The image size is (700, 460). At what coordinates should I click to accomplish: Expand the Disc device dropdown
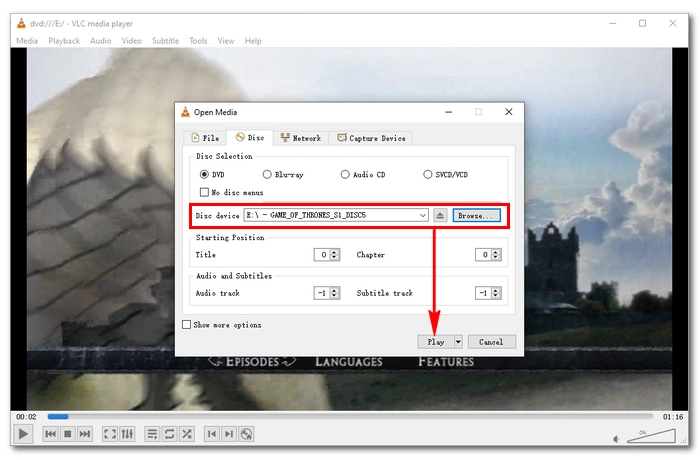(x=422, y=215)
